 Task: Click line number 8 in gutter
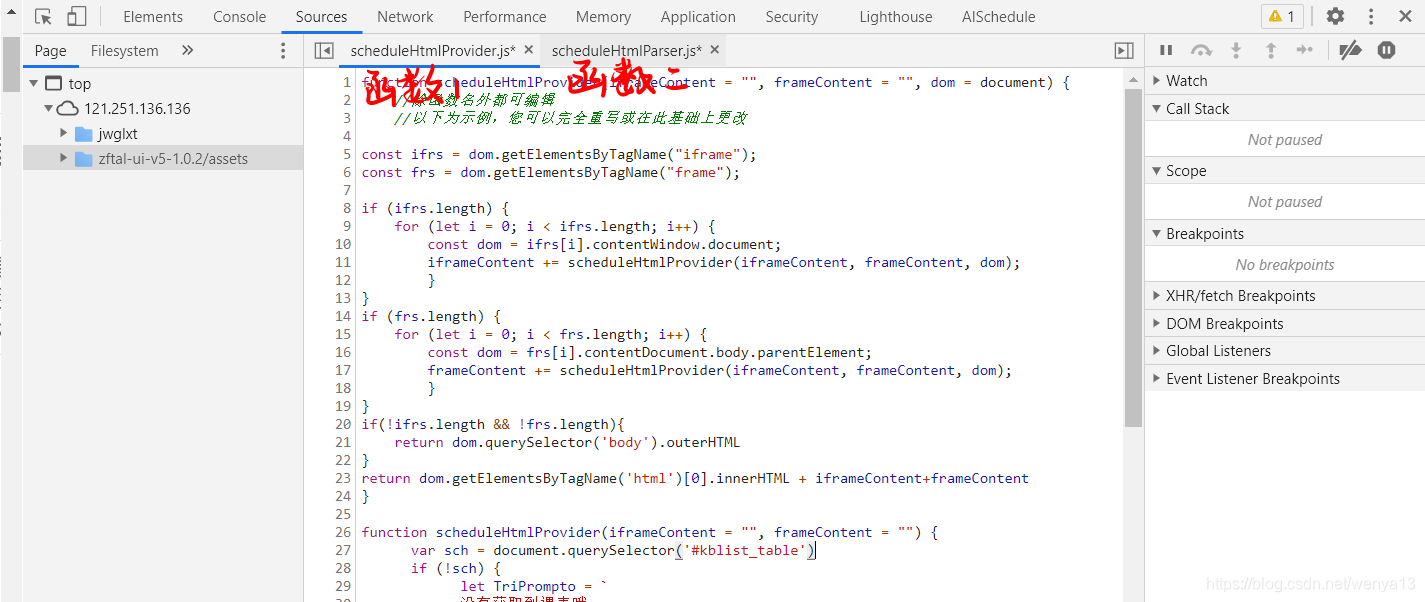(347, 208)
